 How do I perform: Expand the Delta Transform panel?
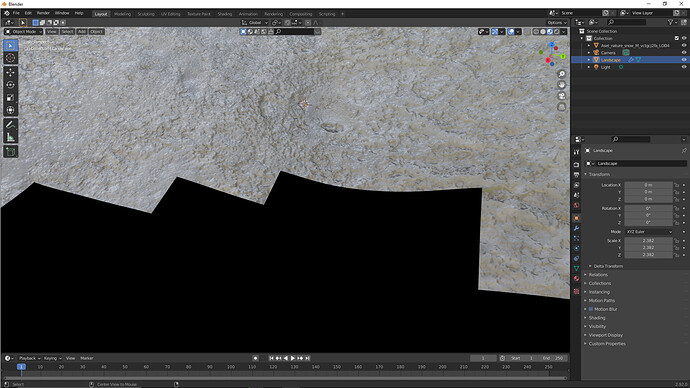click(x=608, y=266)
